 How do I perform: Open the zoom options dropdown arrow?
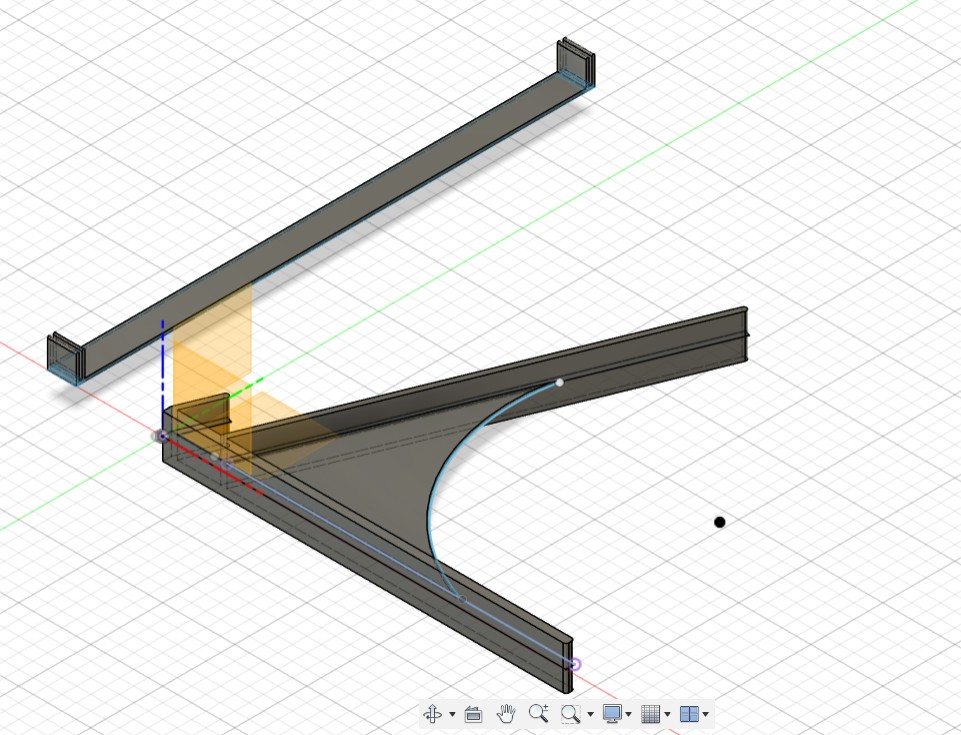pos(590,714)
